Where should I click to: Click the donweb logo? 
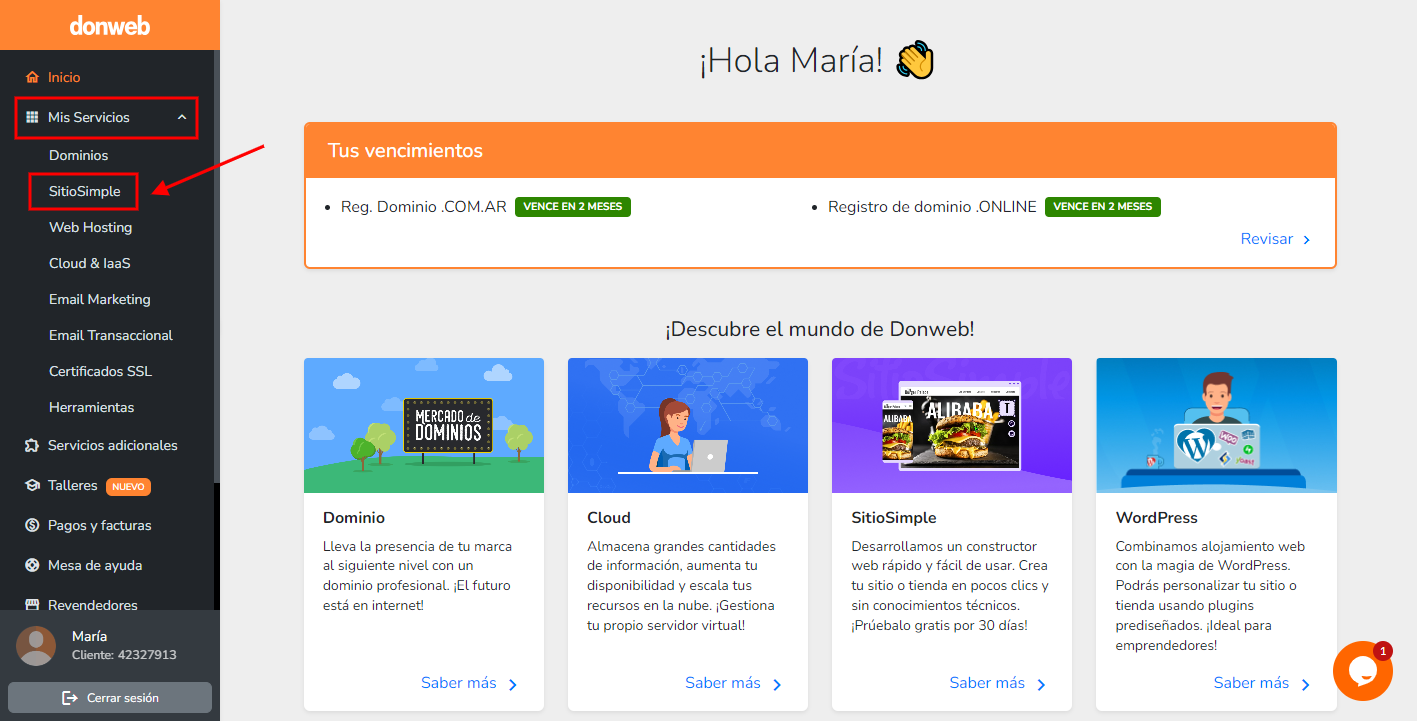tap(110, 25)
